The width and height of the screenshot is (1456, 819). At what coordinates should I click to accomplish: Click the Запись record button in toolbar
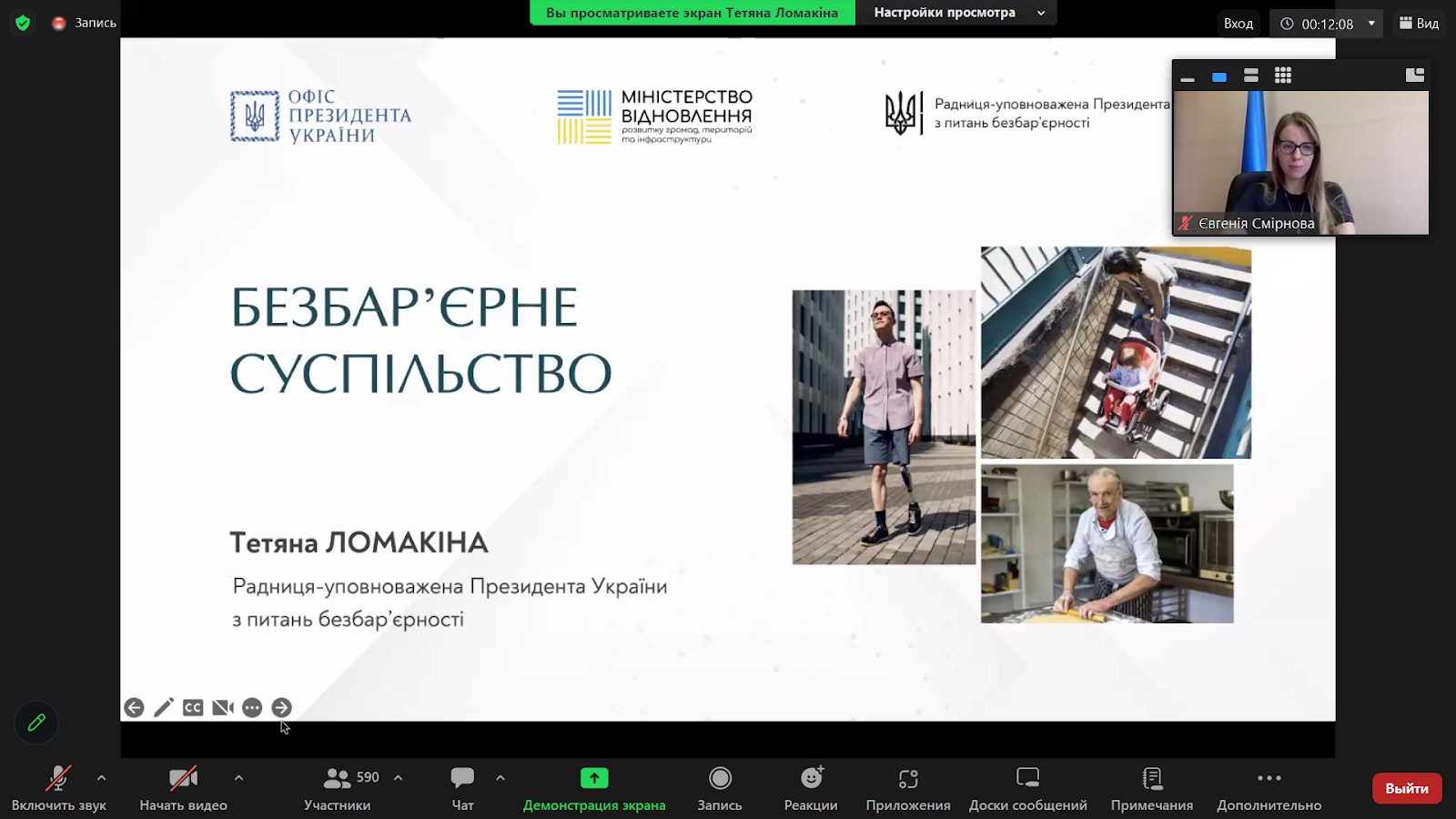(720, 788)
